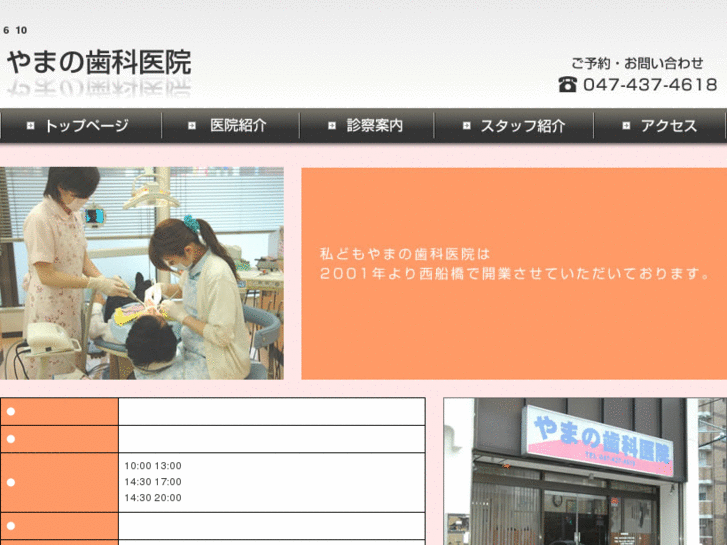
Task: Open the 診察案内 menu item
Action: tap(367, 126)
